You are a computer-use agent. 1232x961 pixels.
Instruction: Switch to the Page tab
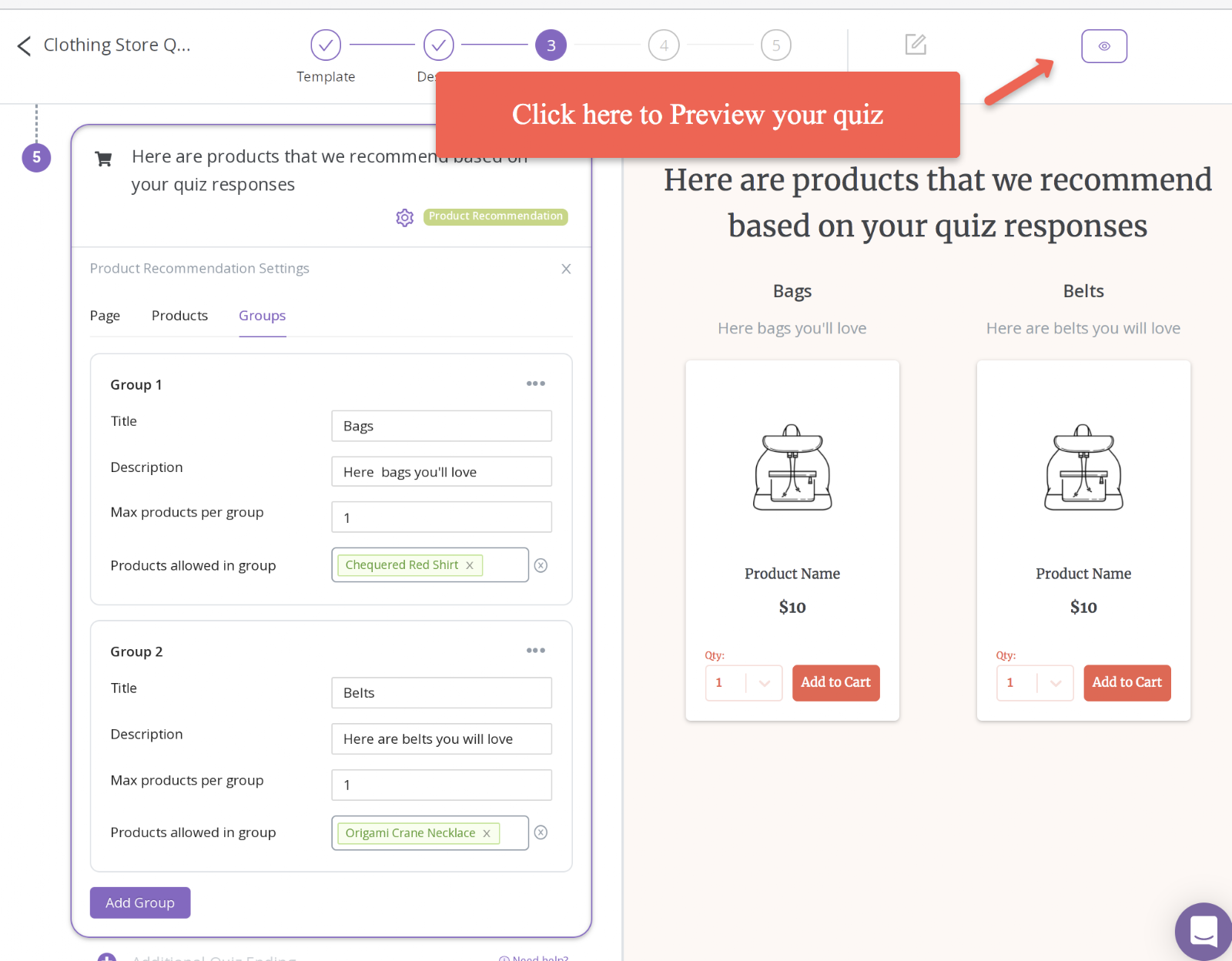[x=105, y=316]
